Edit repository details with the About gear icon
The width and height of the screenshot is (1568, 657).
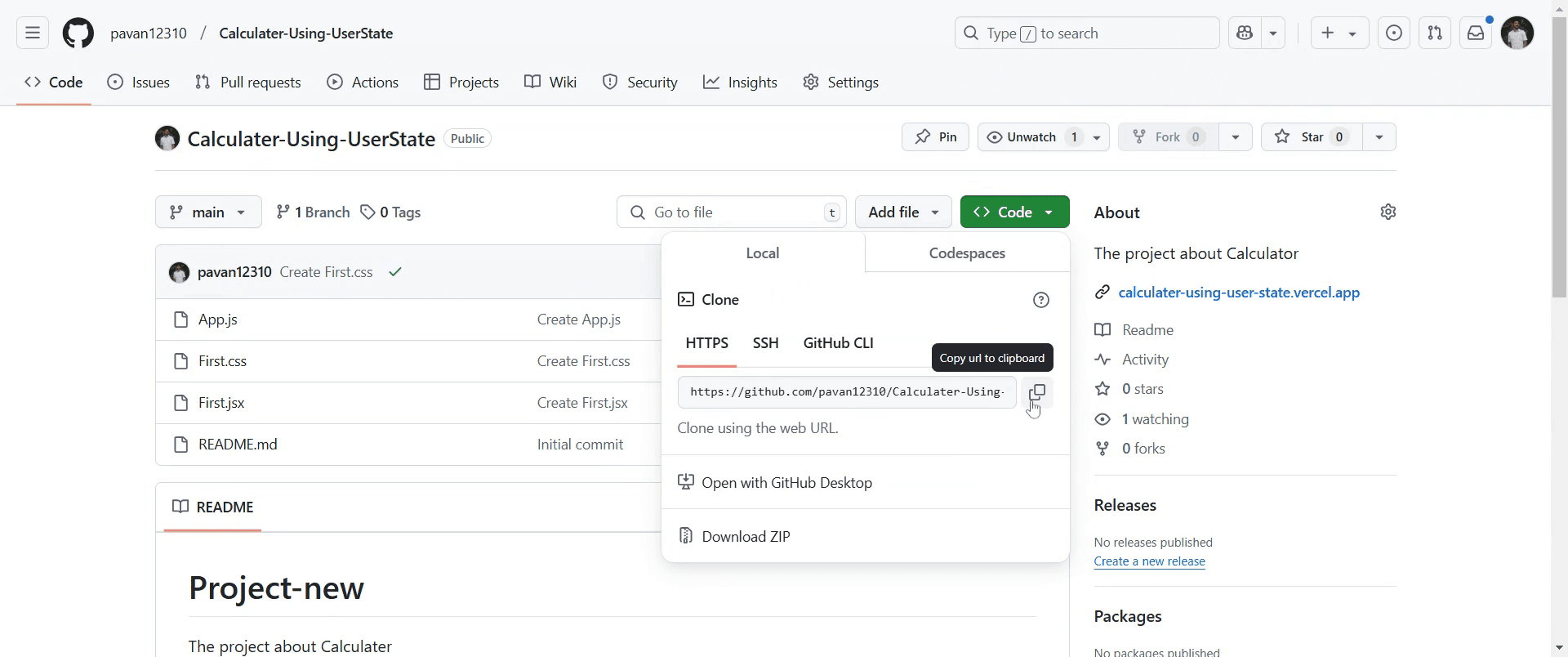point(1388,212)
